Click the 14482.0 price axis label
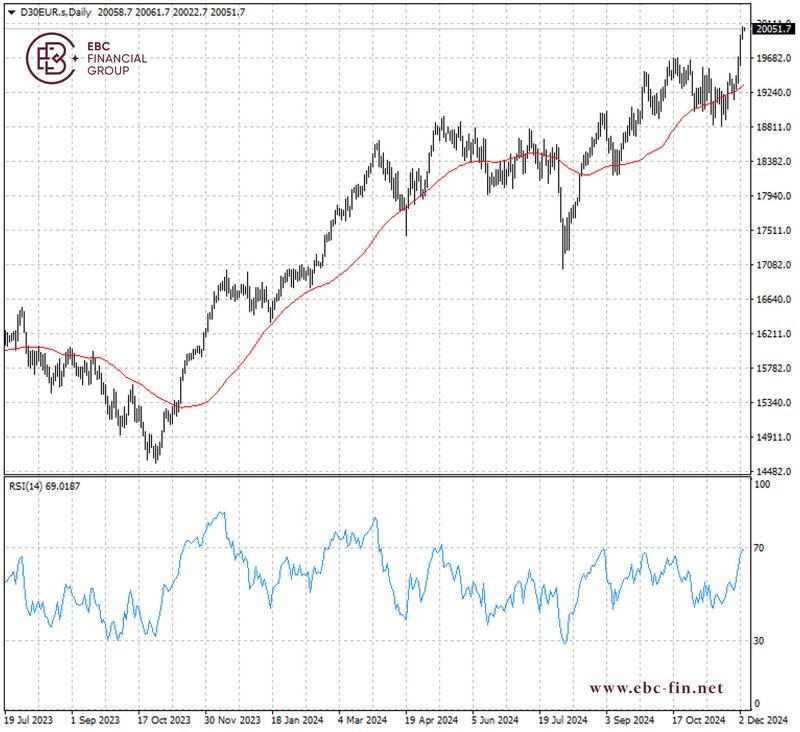The image size is (800, 732). point(770,472)
